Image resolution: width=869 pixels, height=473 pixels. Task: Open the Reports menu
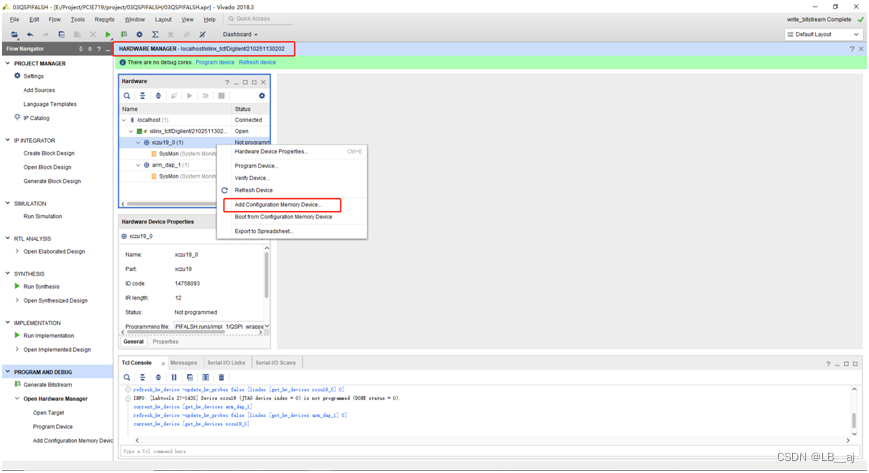[104, 19]
